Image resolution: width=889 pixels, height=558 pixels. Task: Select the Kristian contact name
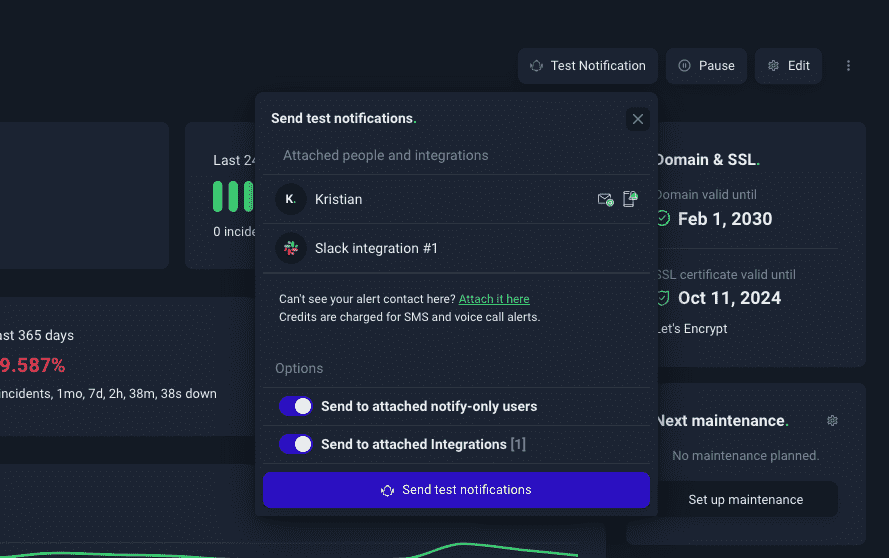(338, 200)
